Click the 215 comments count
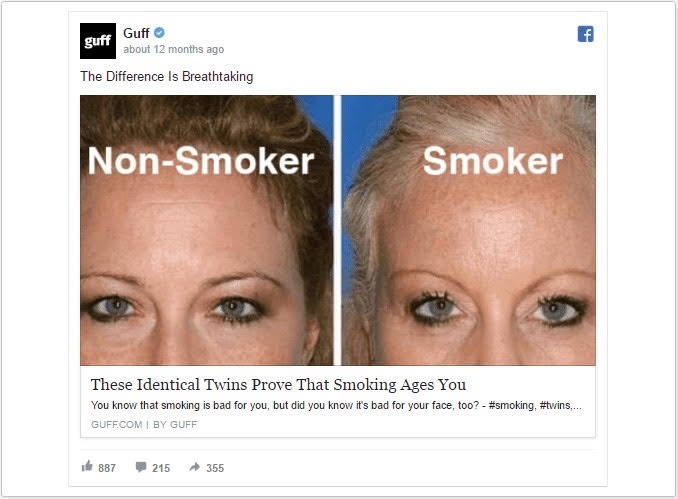Image resolution: width=678 pixels, height=499 pixels. (161, 468)
